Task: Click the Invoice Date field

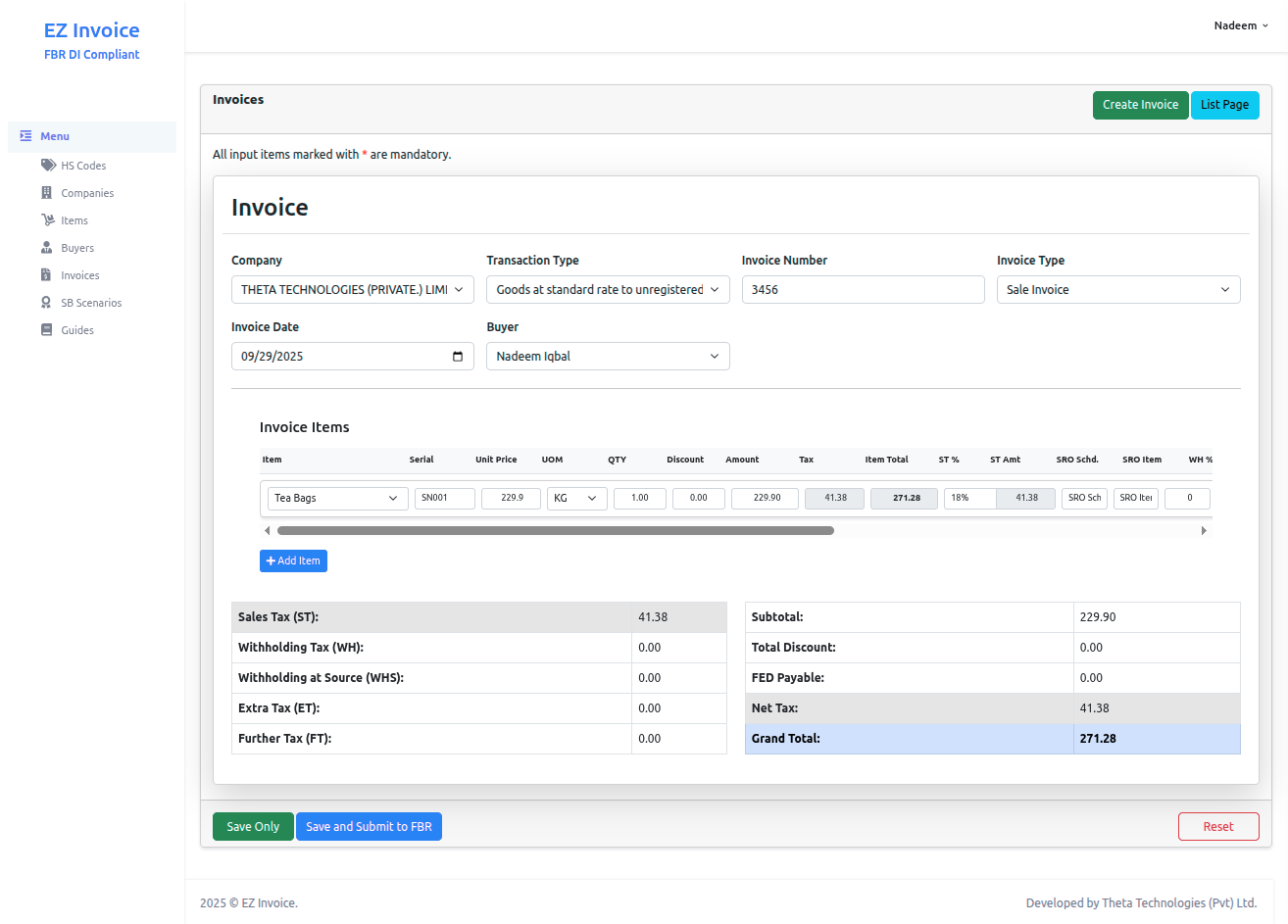Action: 353,356
